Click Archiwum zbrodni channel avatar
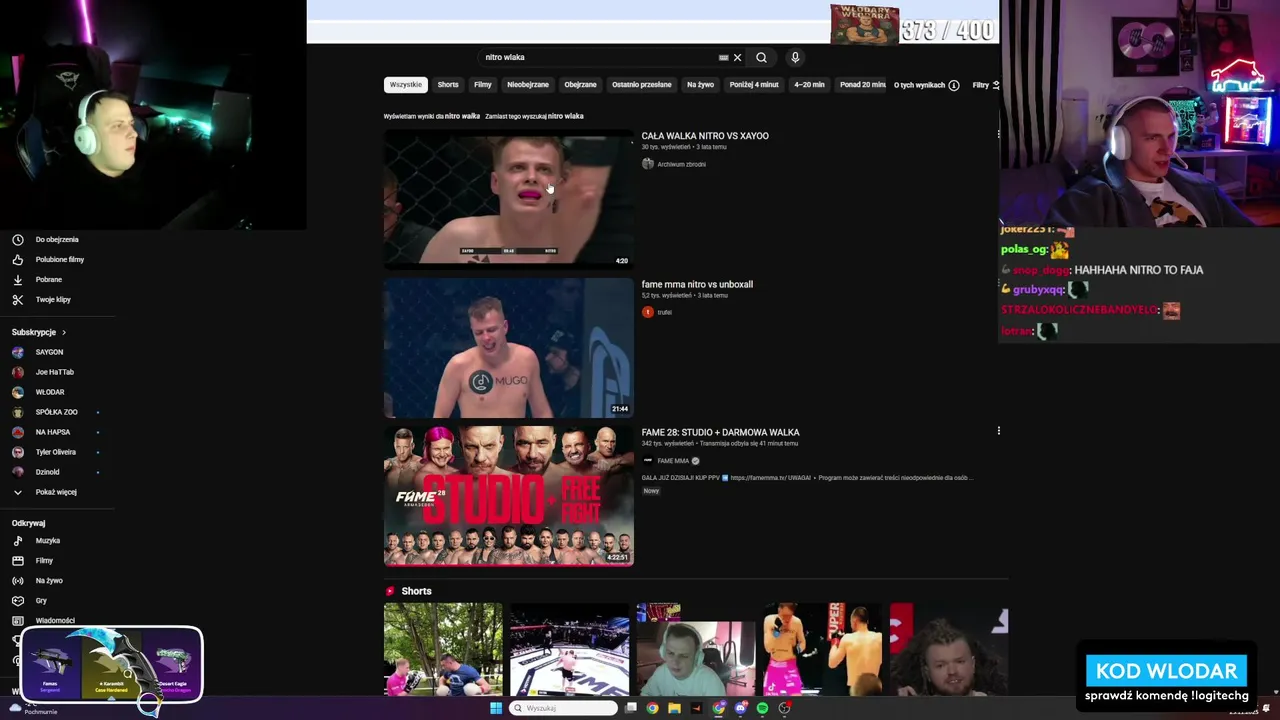Screen dimensions: 1280x720 [x=648, y=164]
